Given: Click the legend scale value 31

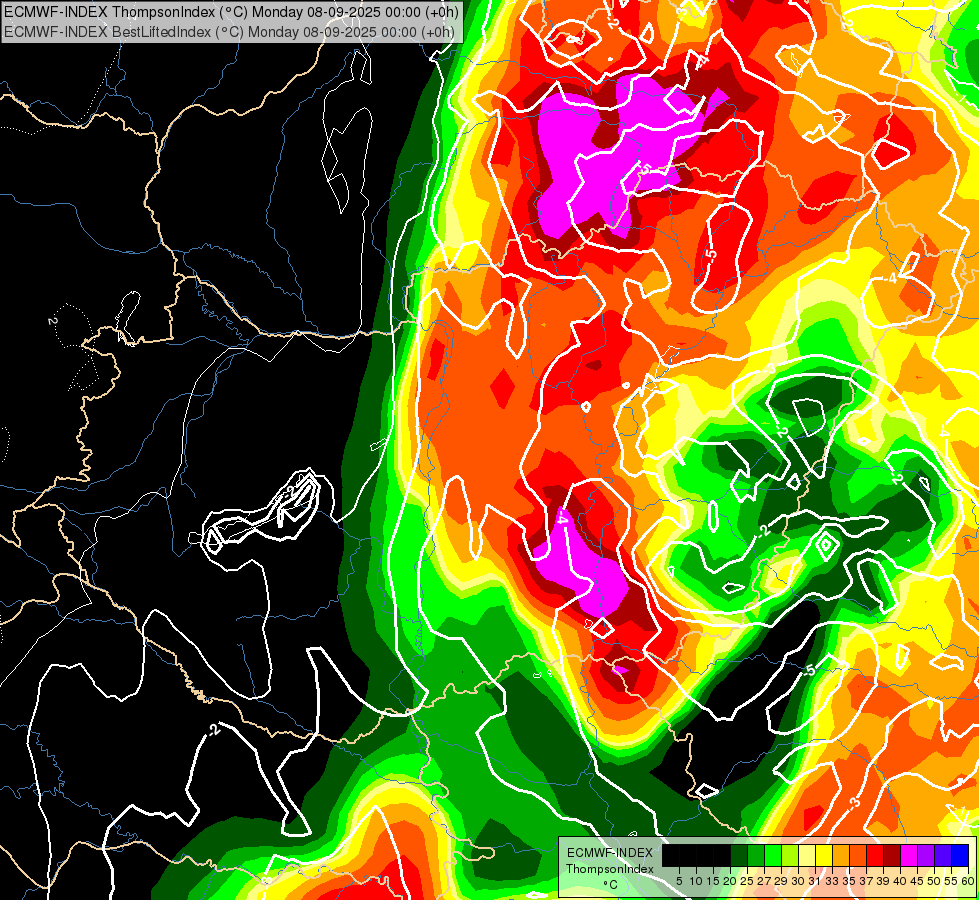Looking at the screenshot, I should pyautogui.click(x=815, y=881).
